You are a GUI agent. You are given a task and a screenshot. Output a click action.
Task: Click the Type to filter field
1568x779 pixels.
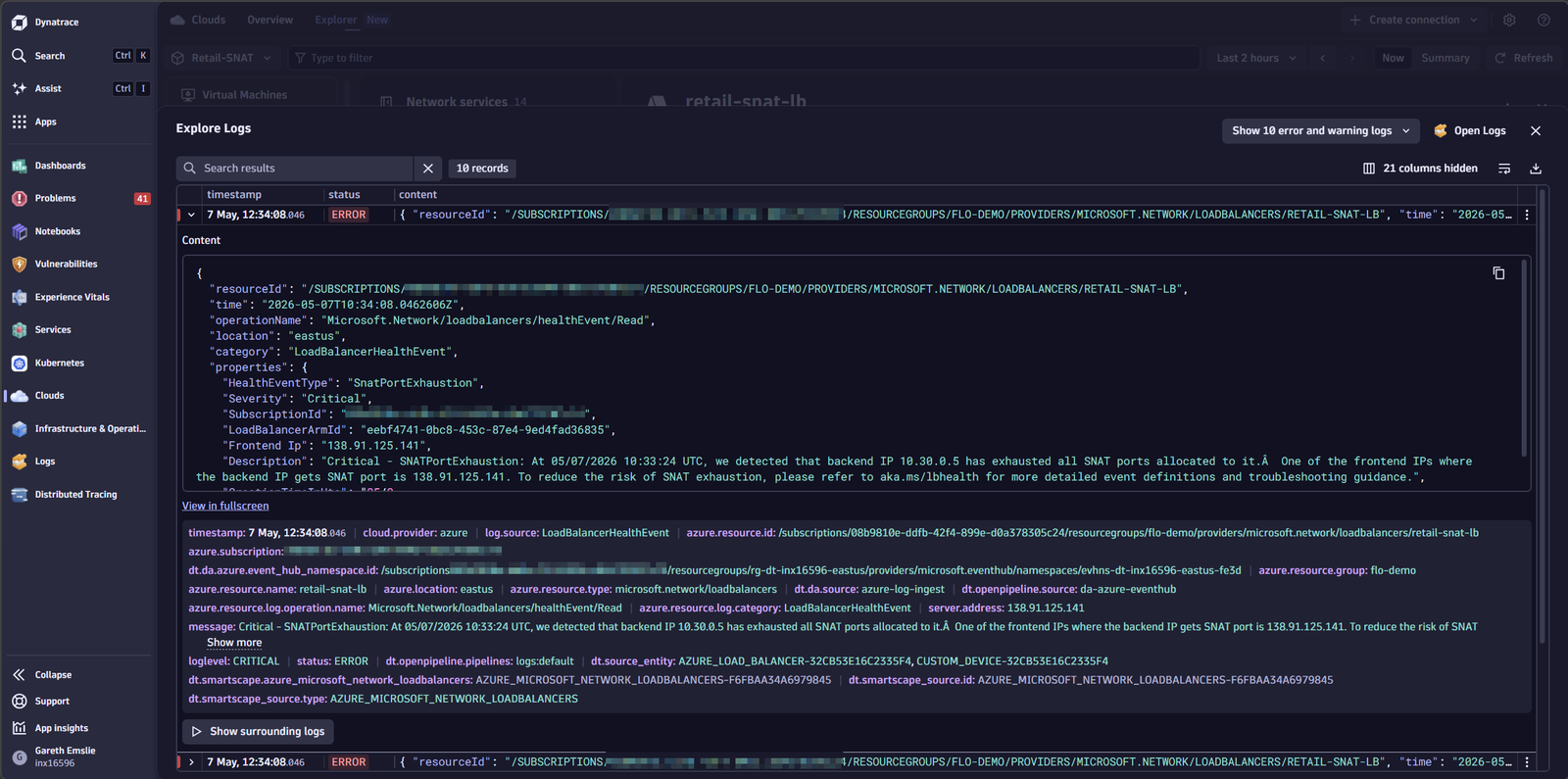click(x=744, y=58)
